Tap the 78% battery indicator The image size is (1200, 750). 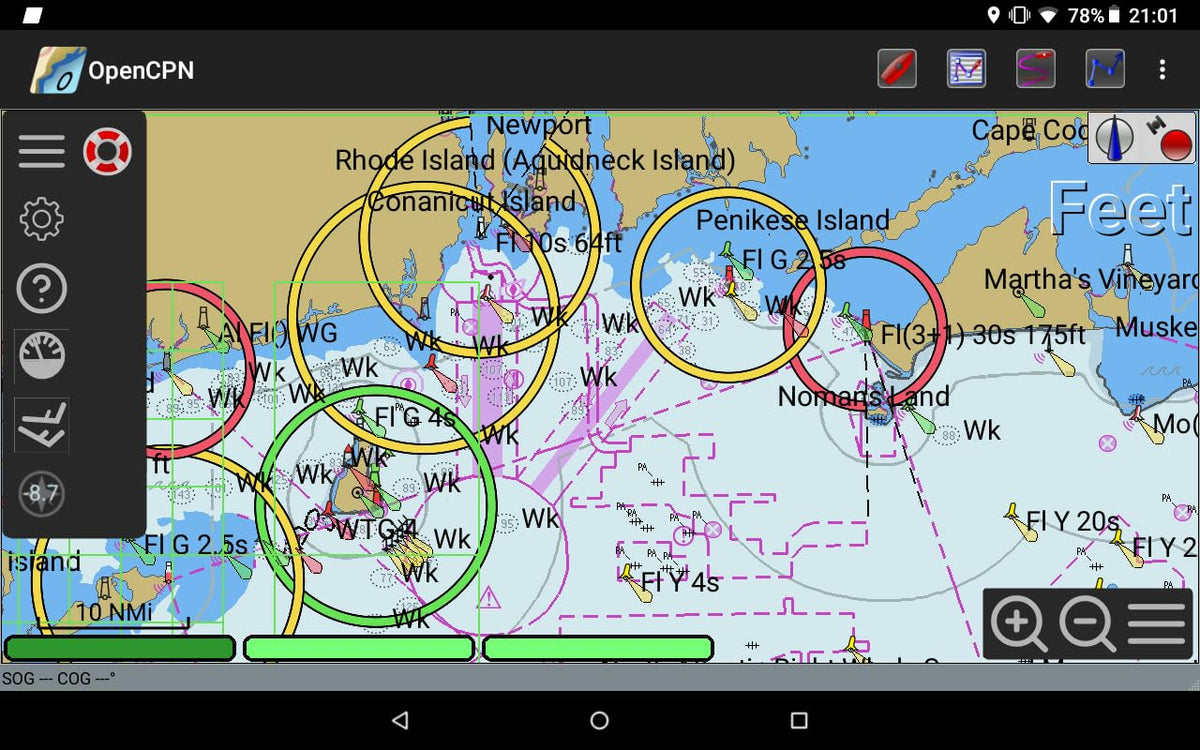click(1085, 15)
